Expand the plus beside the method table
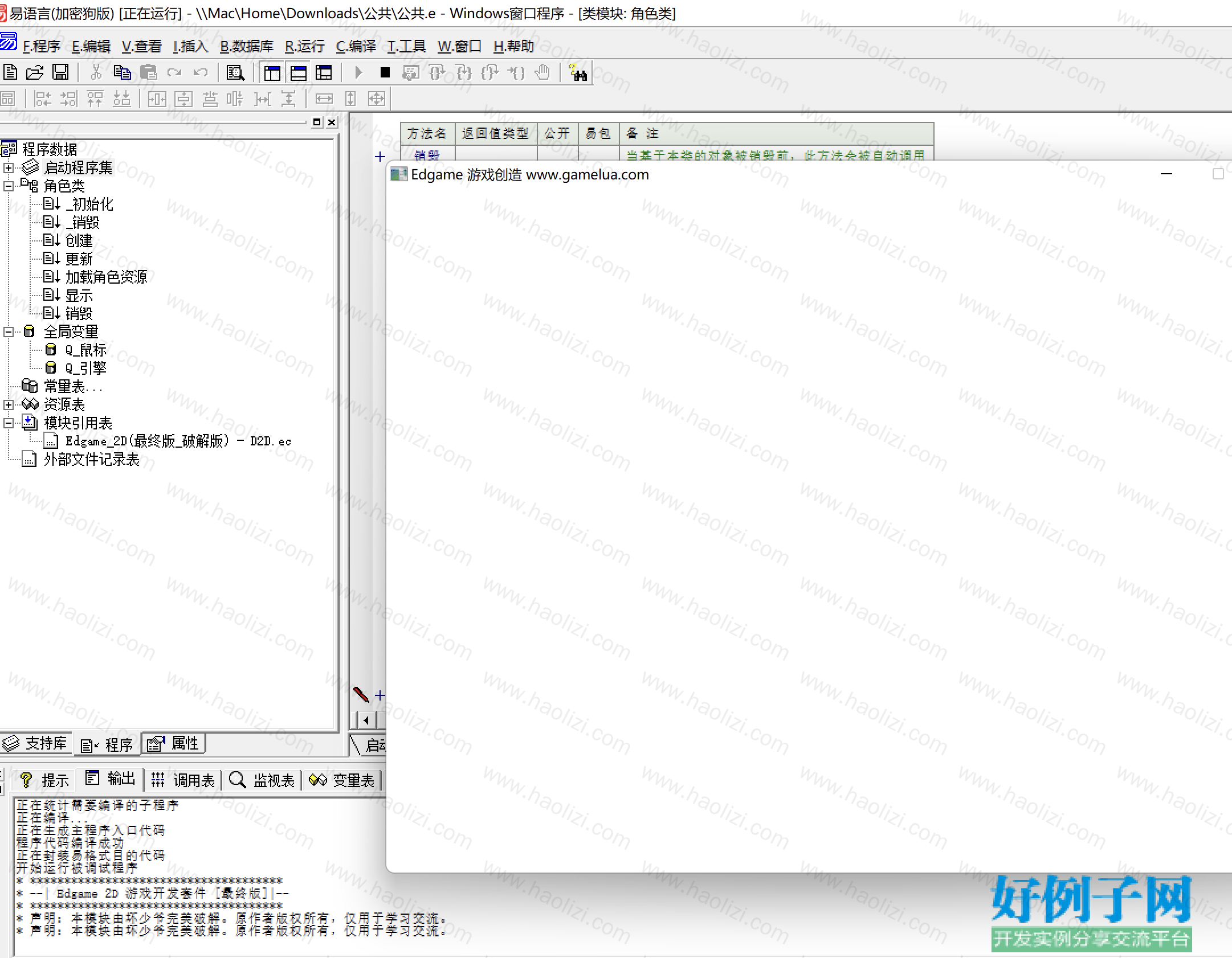The width and height of the screenshot is (1232, 958). click(380, 157)
